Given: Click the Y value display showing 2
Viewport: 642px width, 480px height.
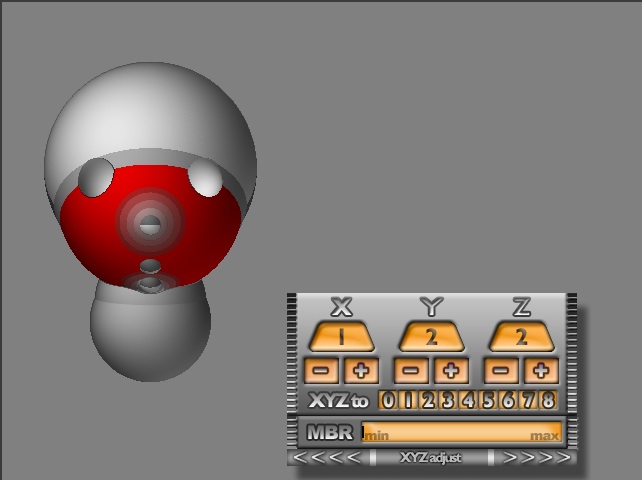Looking at the screenshot, I should coord(432,337).
